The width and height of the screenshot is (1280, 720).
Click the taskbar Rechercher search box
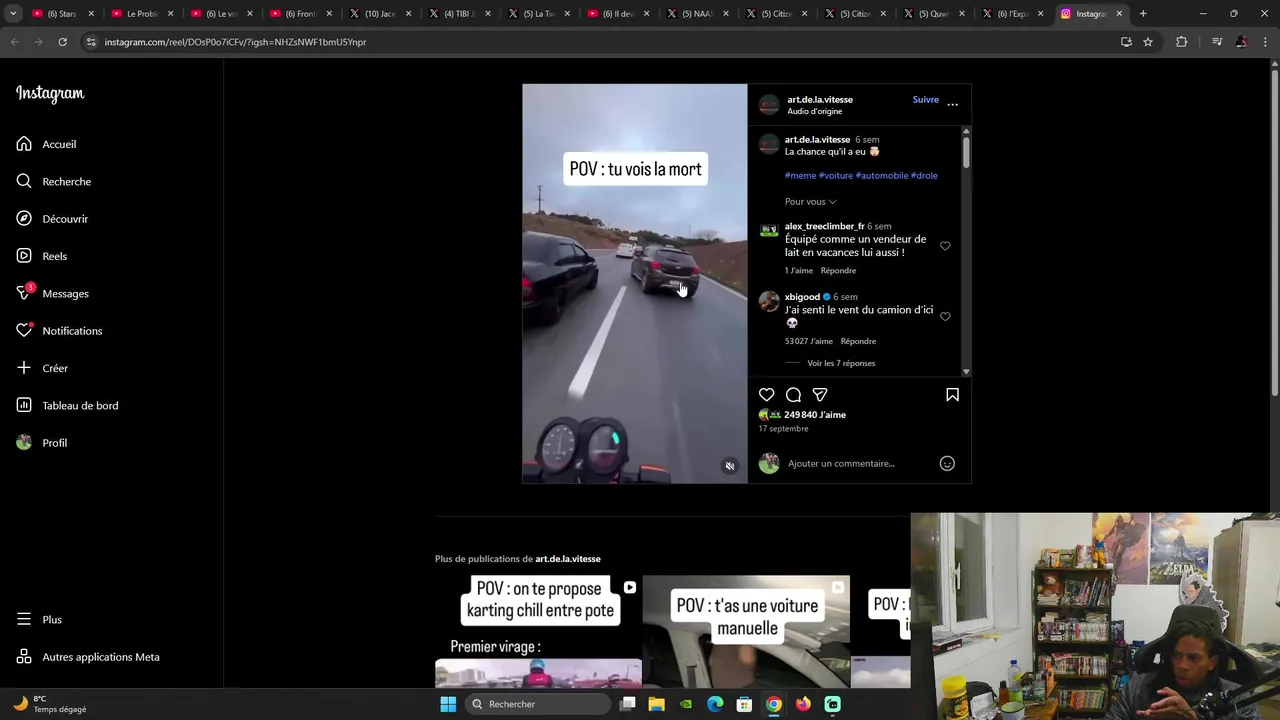tap(538, 704)
